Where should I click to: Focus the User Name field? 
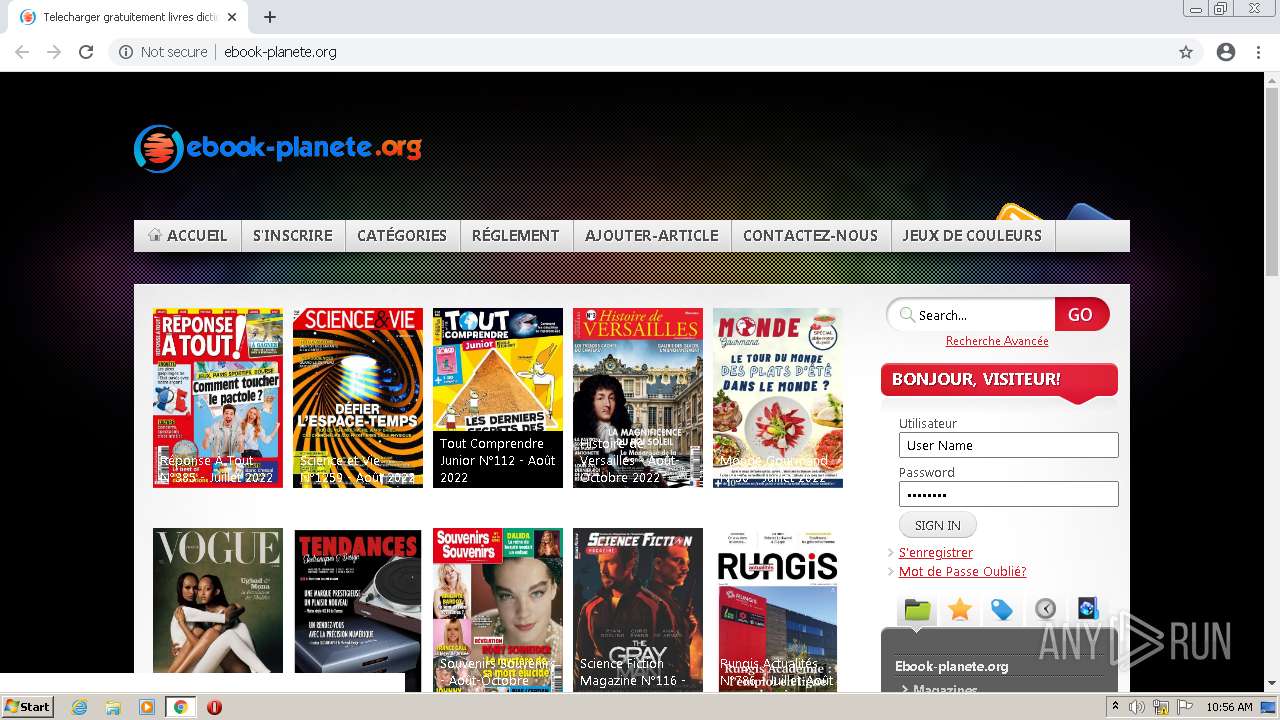(1008, 445)
